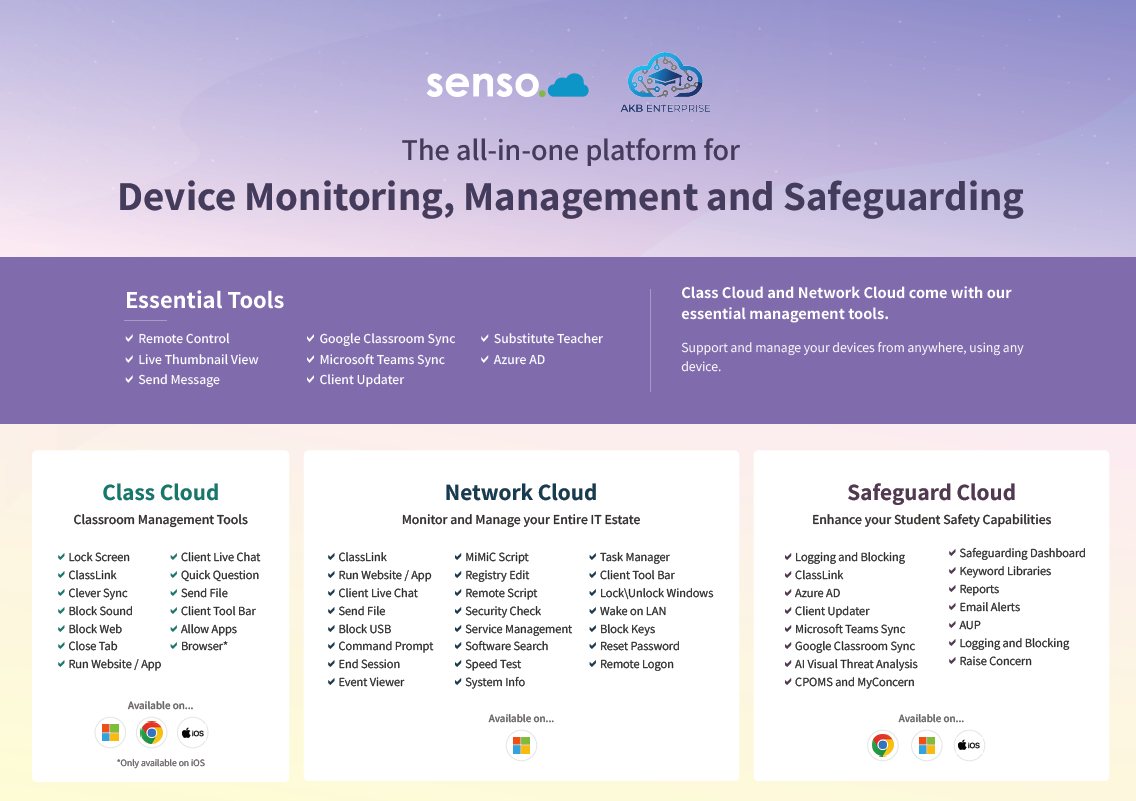
Task: Click 'Security Check' in Network Cloud
Action: (503, 611)
